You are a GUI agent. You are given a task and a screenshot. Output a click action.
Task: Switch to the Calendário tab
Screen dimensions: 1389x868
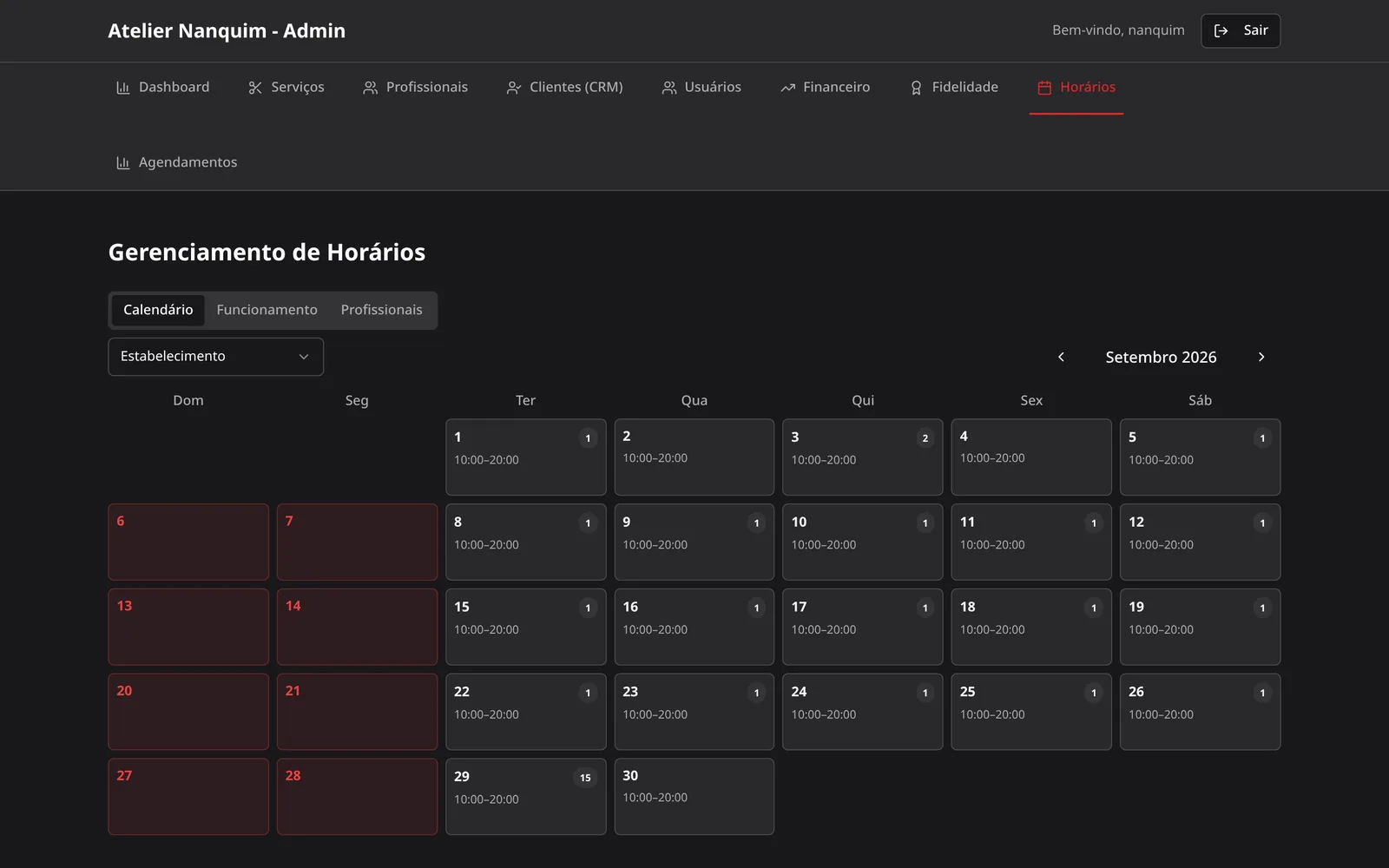pyautogui.click(x=158, y=310)
